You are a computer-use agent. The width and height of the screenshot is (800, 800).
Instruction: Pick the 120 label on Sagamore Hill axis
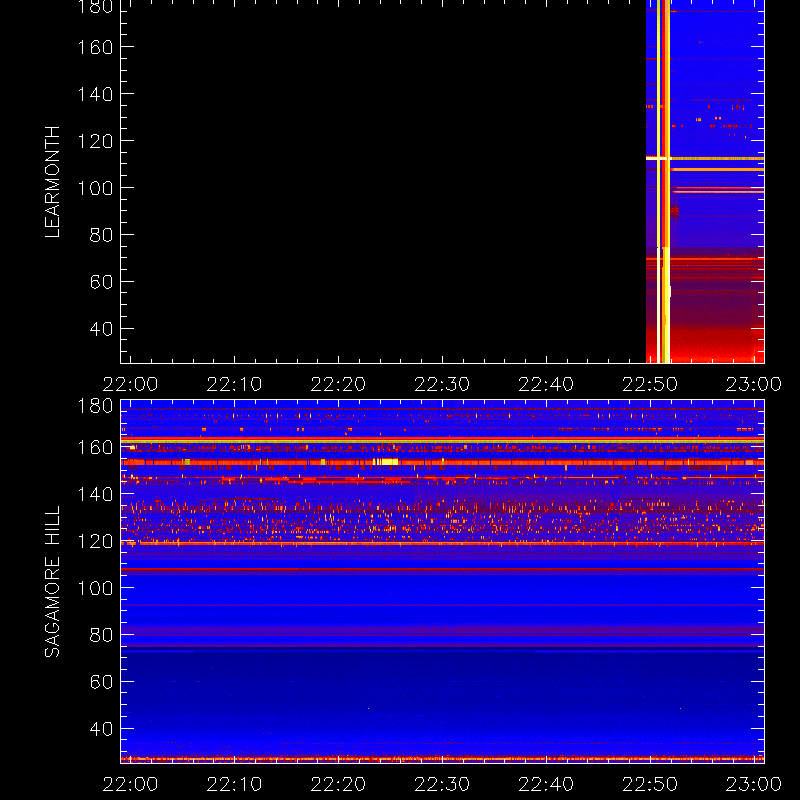coord(95,541)
